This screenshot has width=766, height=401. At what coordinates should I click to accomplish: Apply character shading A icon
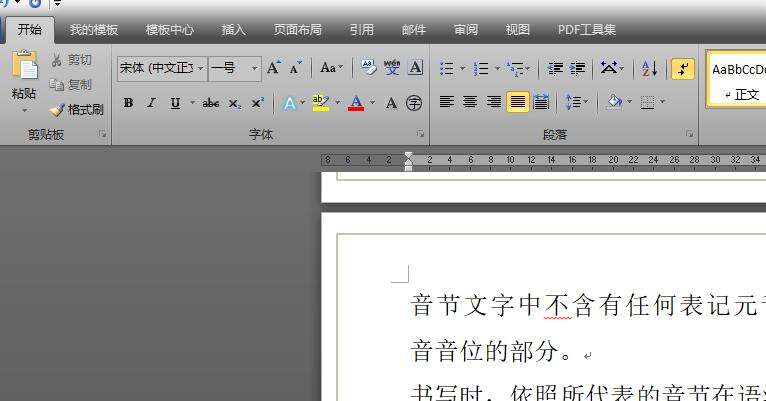click(391, 103)
